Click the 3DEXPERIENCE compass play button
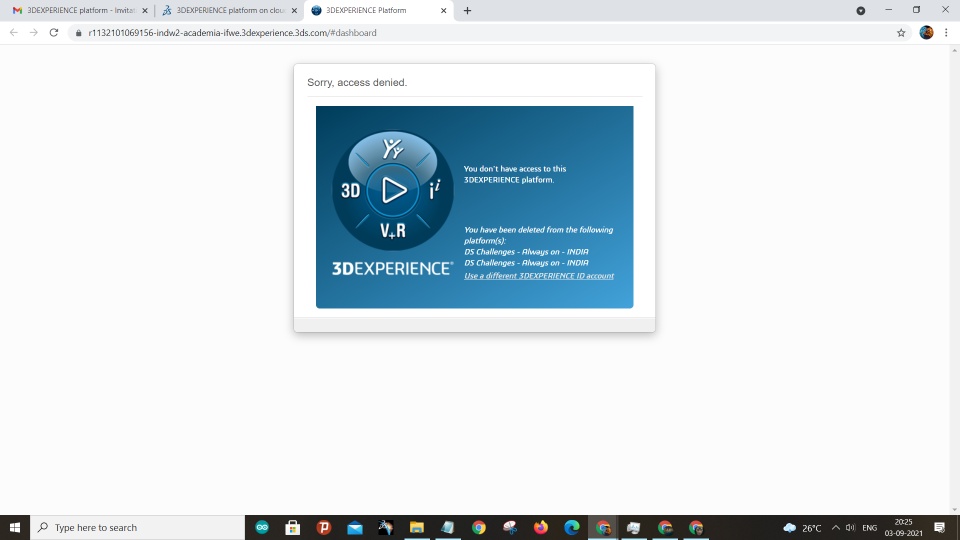The height and width of the screenshot is (540, 960). pos(393,190)
